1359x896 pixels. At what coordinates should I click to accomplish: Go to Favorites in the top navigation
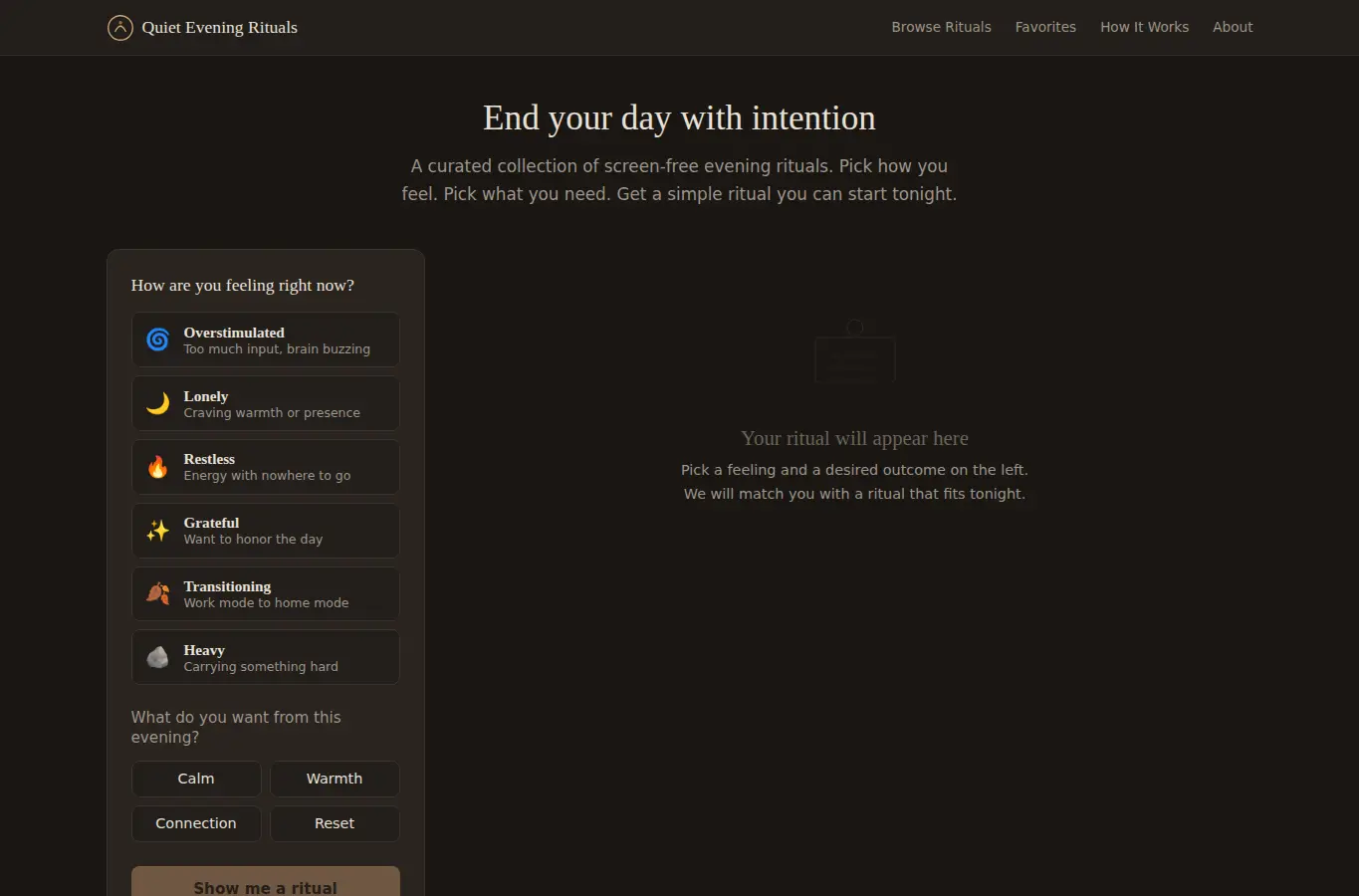tap(1045, 27)
